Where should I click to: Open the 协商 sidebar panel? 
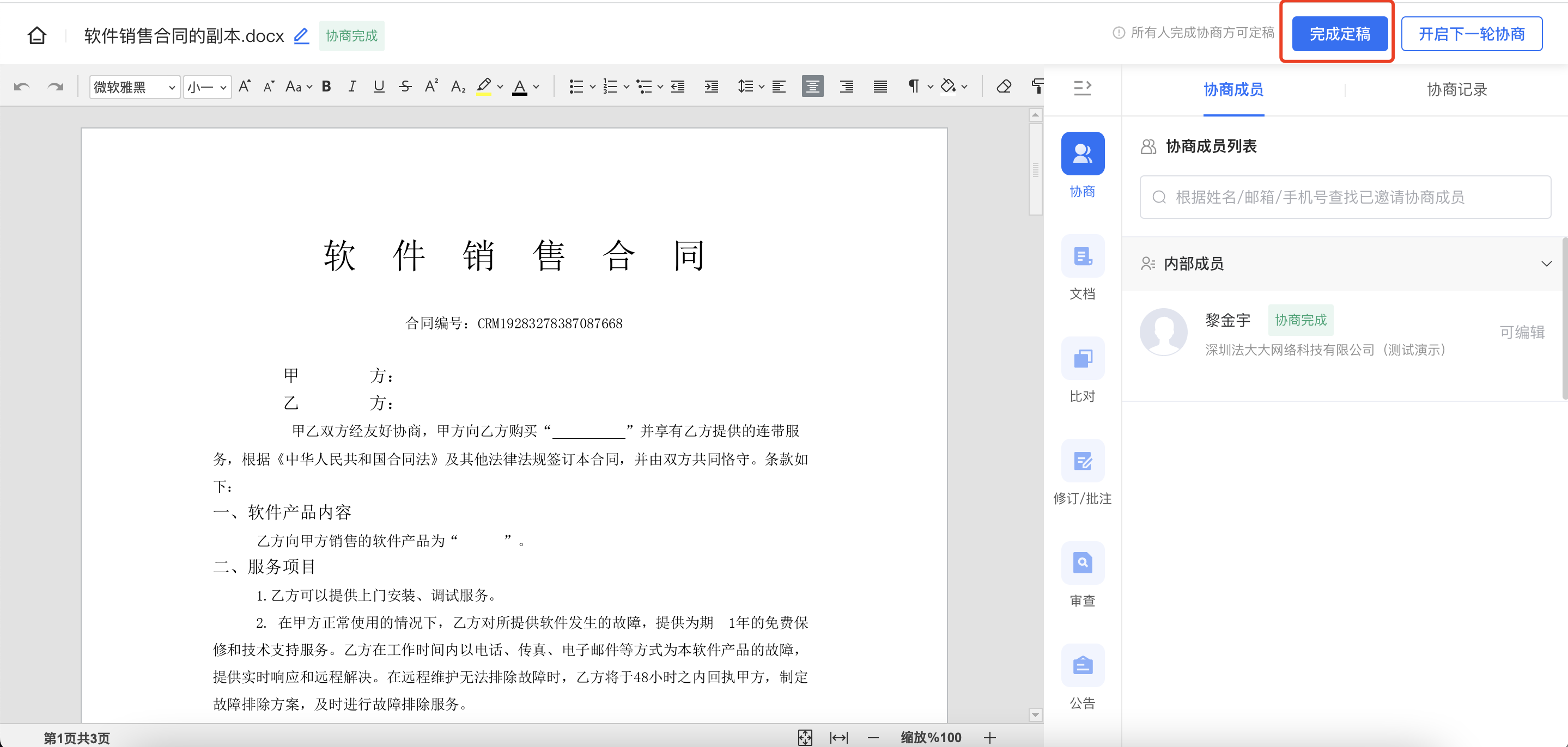coord(1082,166)
